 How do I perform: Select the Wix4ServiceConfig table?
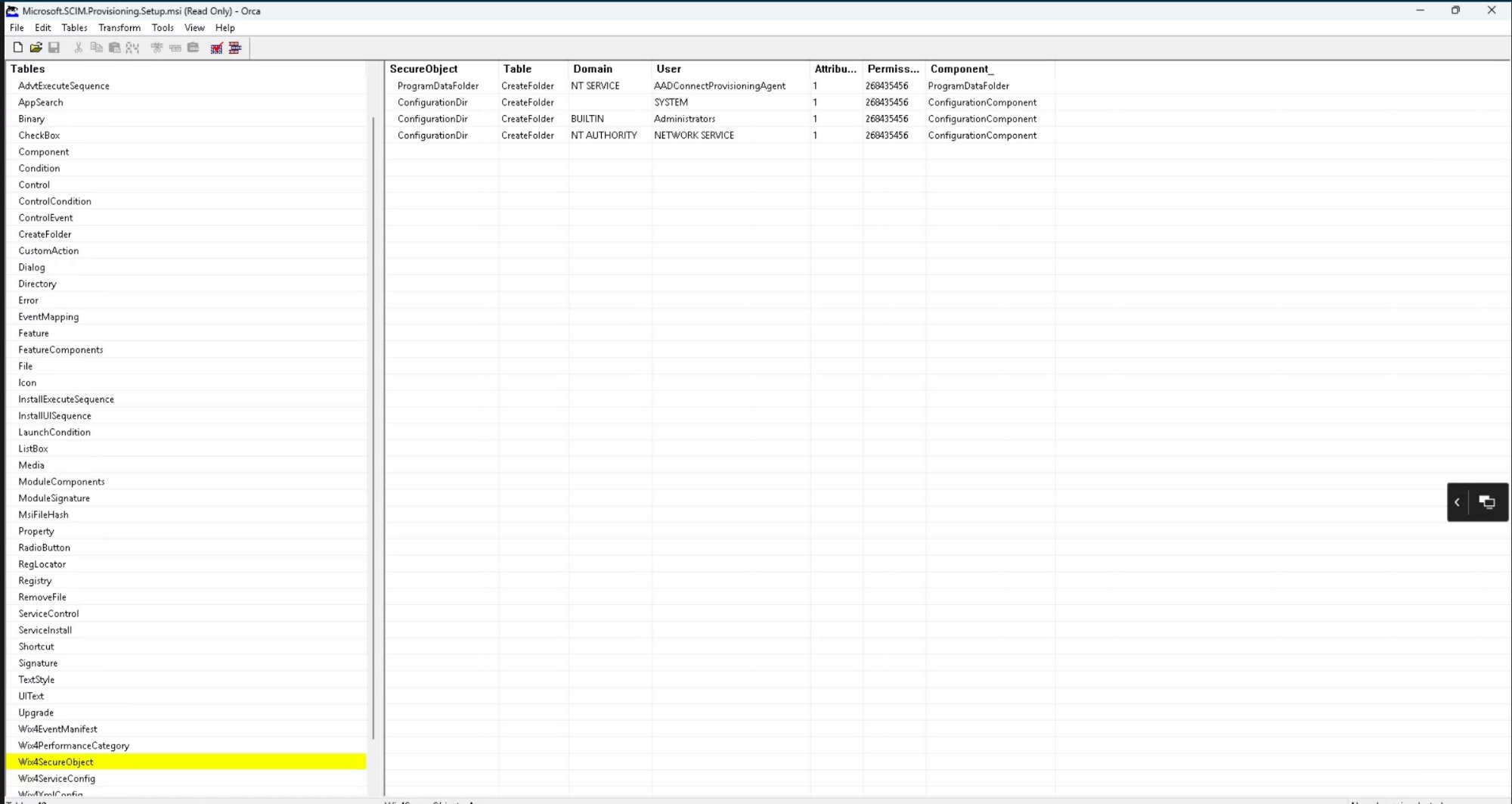click(x=186, y=778)
